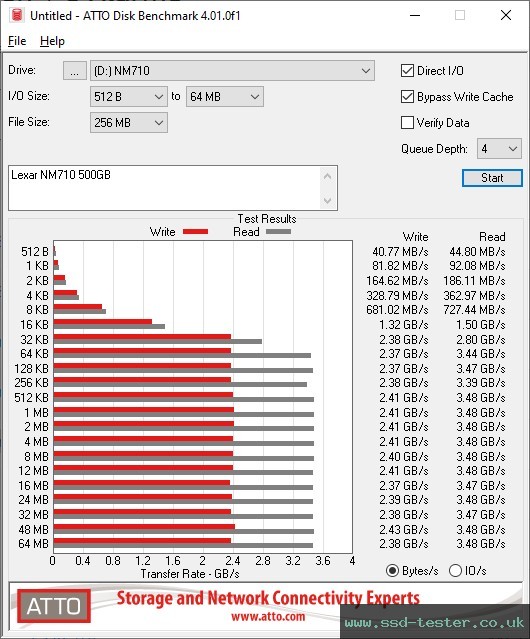Open the File menu
The width and height of the screenshot is (530, 639).
coord(17,41)
